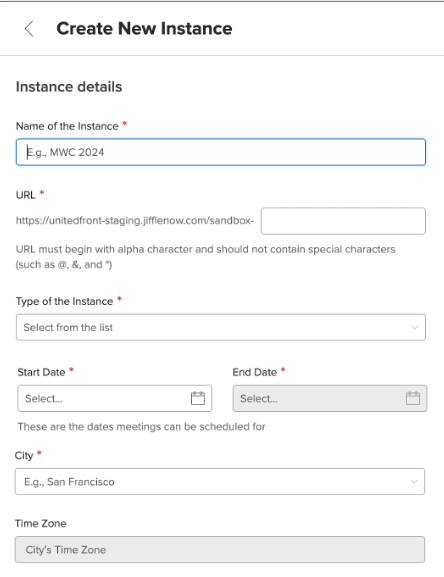444x577 pixels.
Task: Click the "Start Date" label
Action: (41, 372)
